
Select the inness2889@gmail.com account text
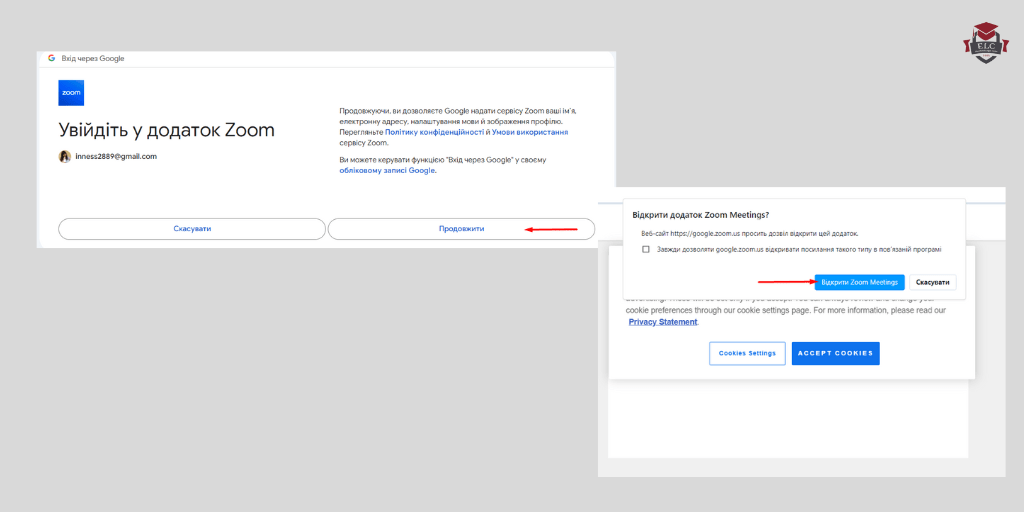pyautogui.click(x=116, y=157)
